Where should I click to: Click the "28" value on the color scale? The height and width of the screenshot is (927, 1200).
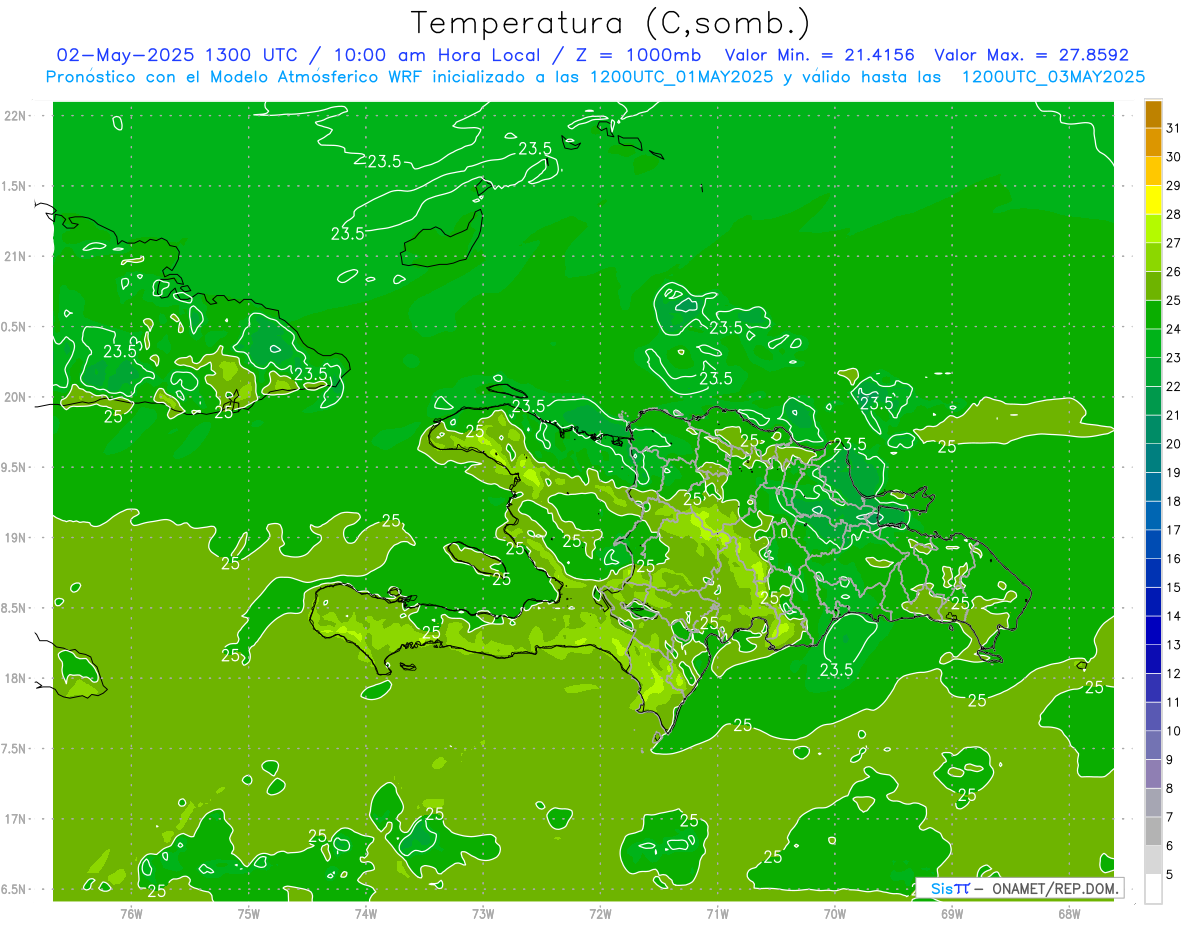click(x=1173, y=214)
